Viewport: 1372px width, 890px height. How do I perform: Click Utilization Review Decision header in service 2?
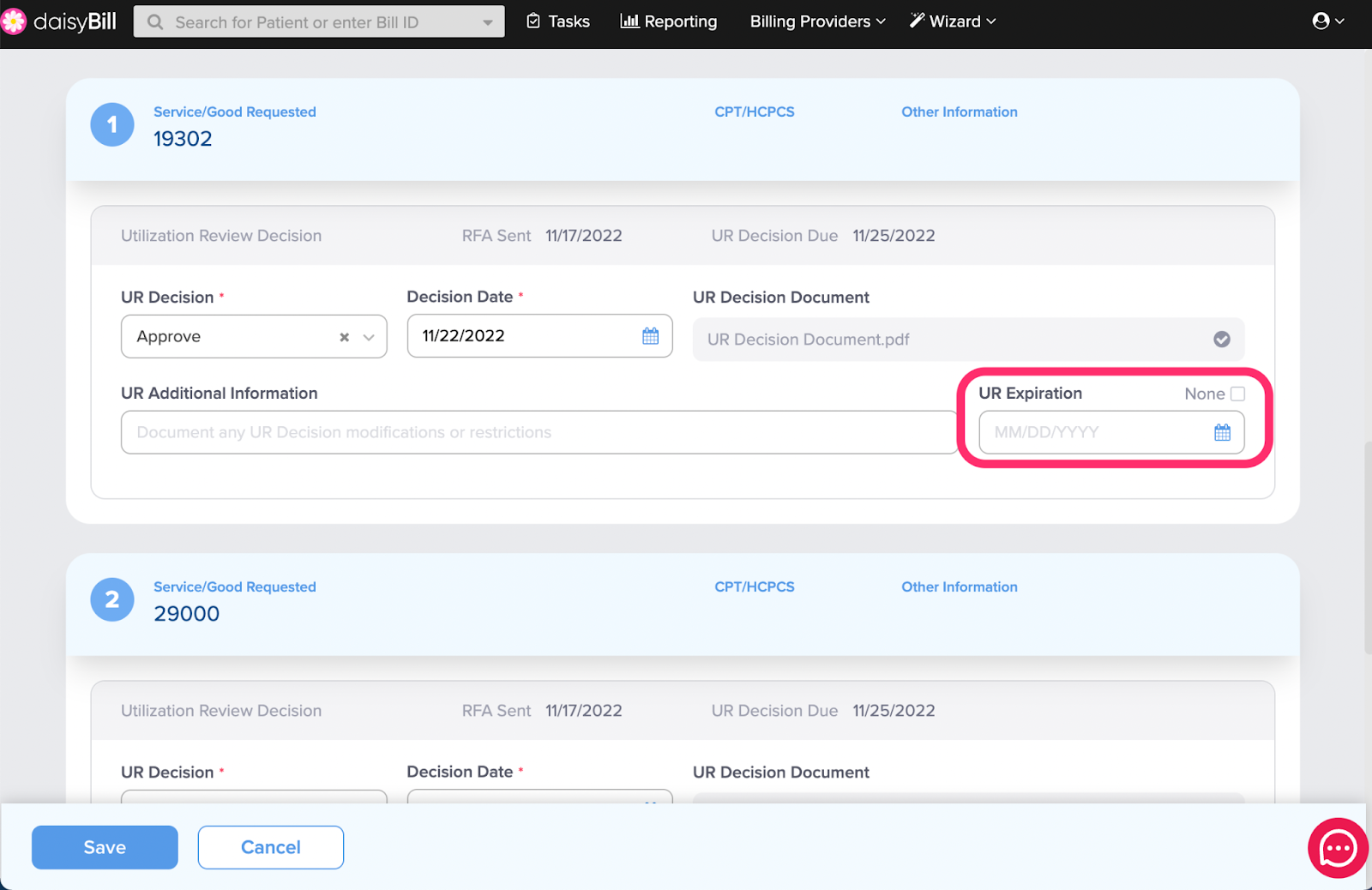(x=221, y=711)
